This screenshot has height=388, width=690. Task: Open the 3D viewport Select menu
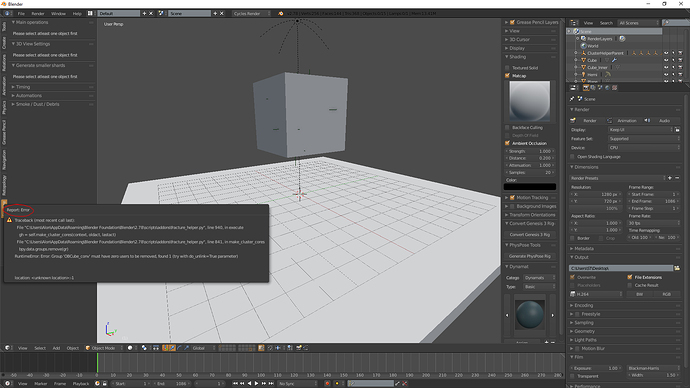40,348
